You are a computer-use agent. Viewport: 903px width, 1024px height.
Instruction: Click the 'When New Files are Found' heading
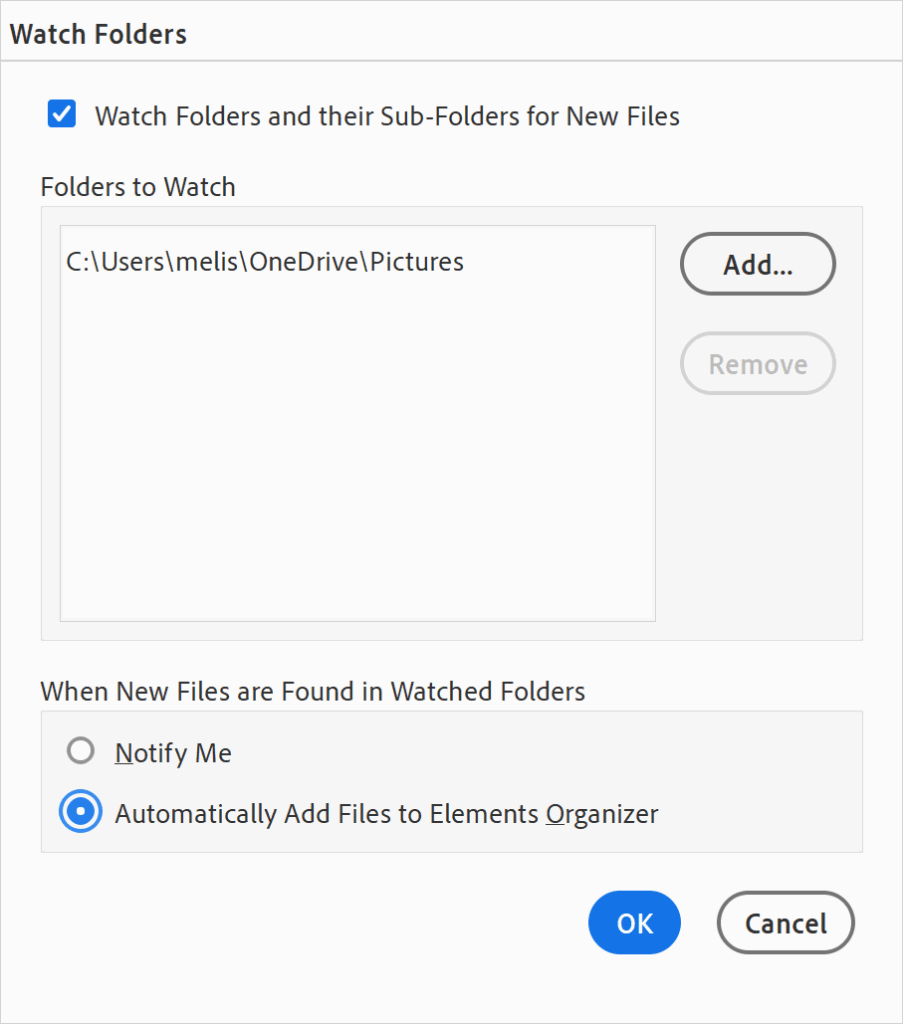312,691
